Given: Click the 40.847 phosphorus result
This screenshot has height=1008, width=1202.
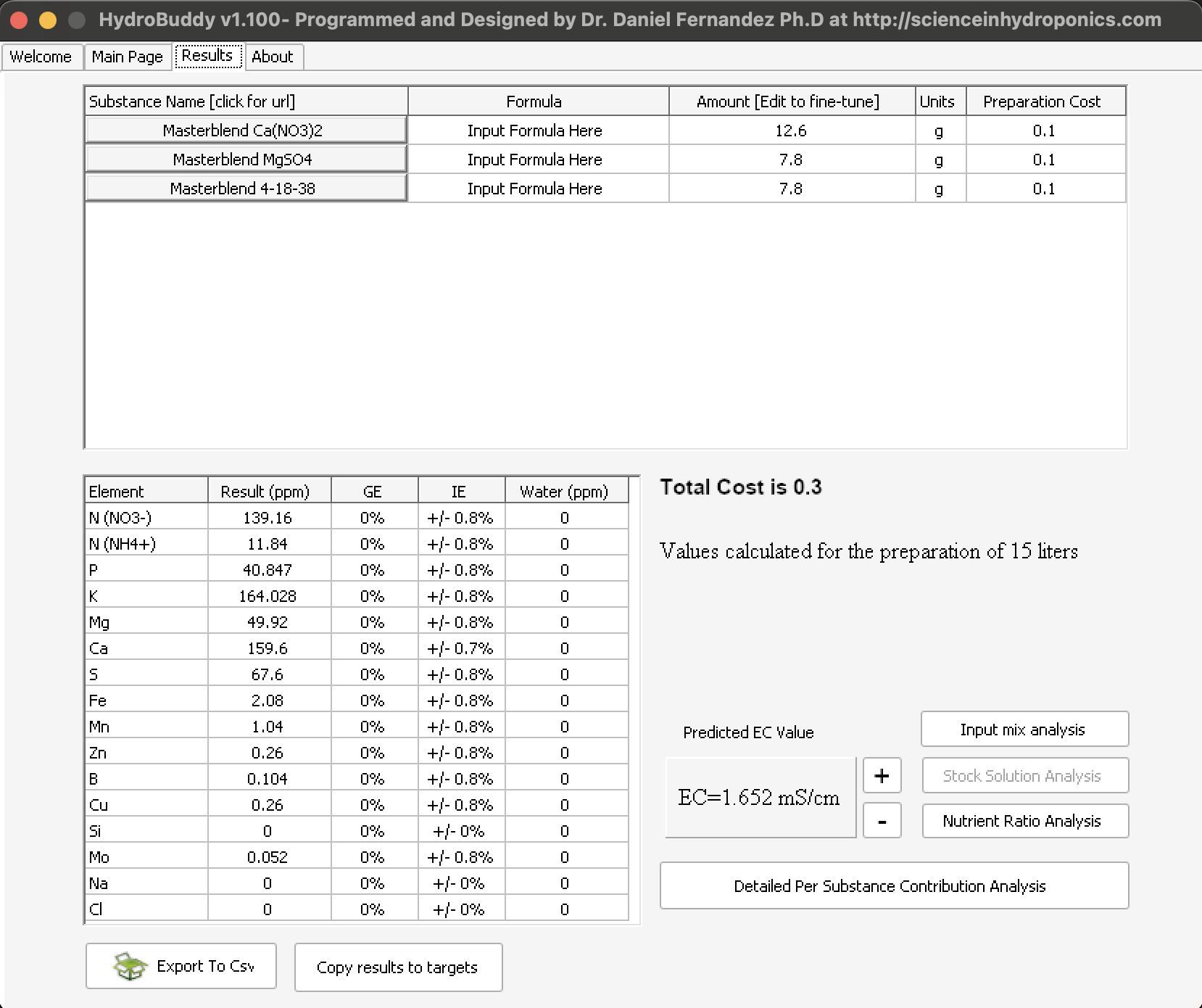Looking at the screenshot, I should point(269,570).
